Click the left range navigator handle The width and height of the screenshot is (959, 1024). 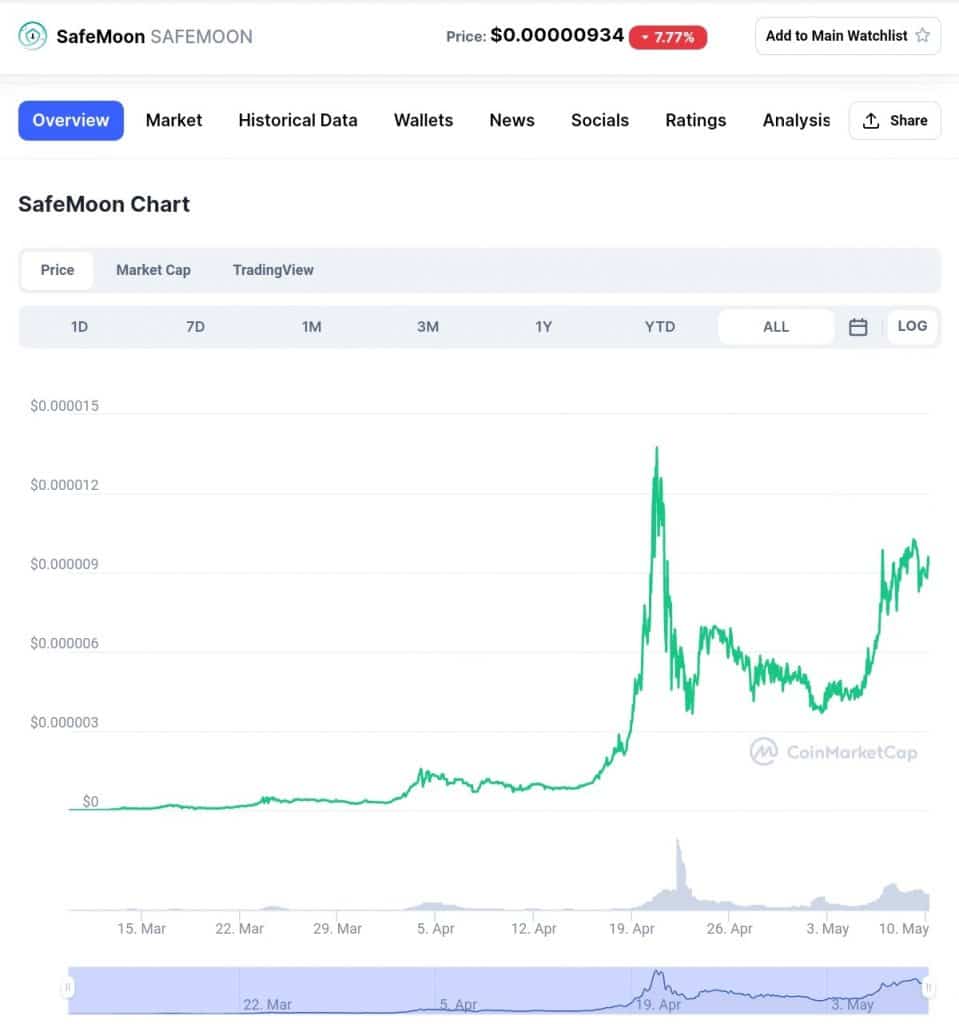[67, 988]
